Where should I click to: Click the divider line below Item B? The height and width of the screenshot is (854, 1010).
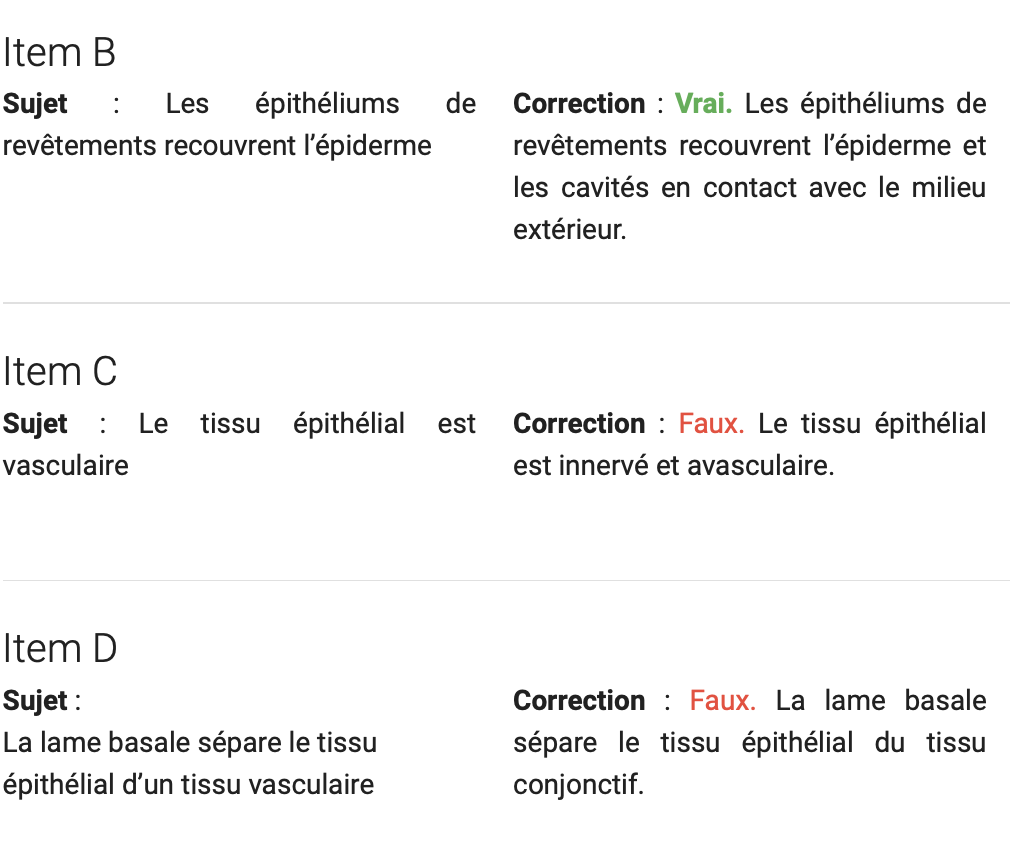coord(506,303)
